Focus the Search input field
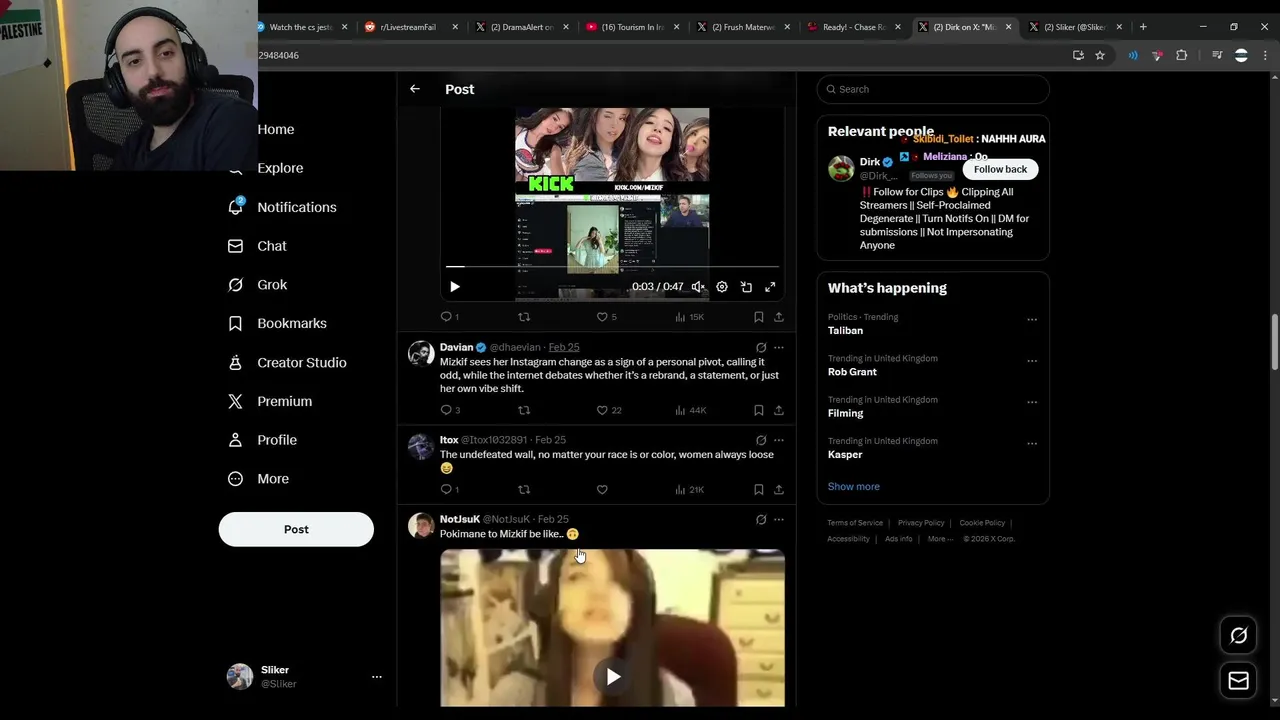 tap(933, 89)
